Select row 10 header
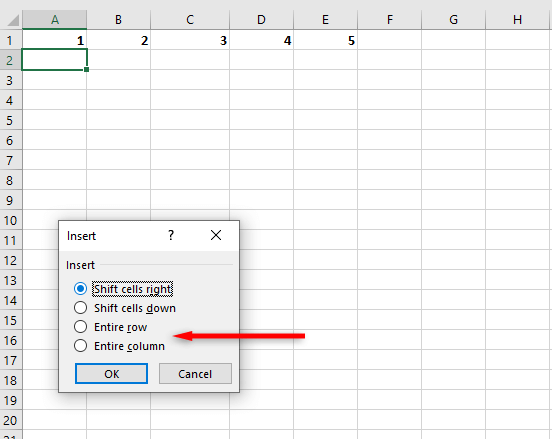This screenshot has width=552, height=439. [11, 220]
